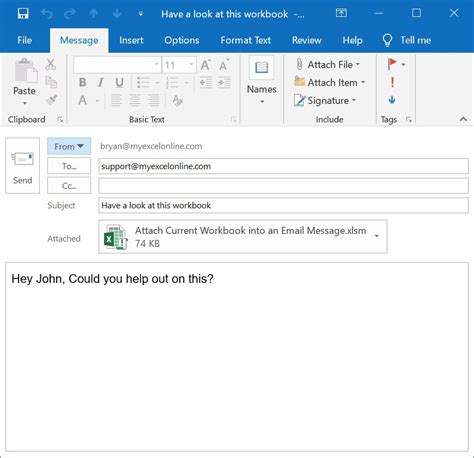Screen dimensions: 474x458
Task: Mark message as High Importance
Action: (x=392, y=82)
